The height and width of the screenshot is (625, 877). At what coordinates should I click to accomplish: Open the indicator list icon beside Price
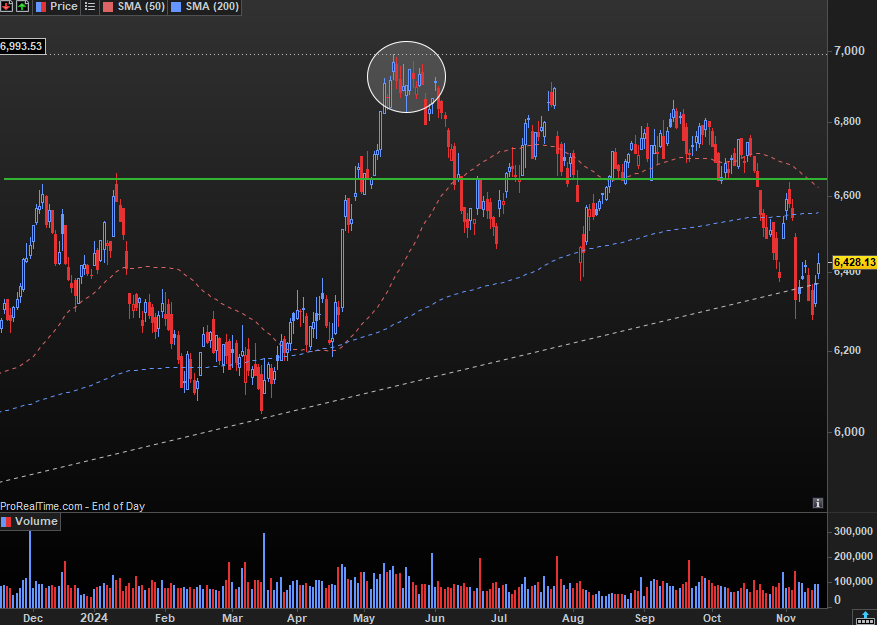pyautogui.click(x=89, y=7)
